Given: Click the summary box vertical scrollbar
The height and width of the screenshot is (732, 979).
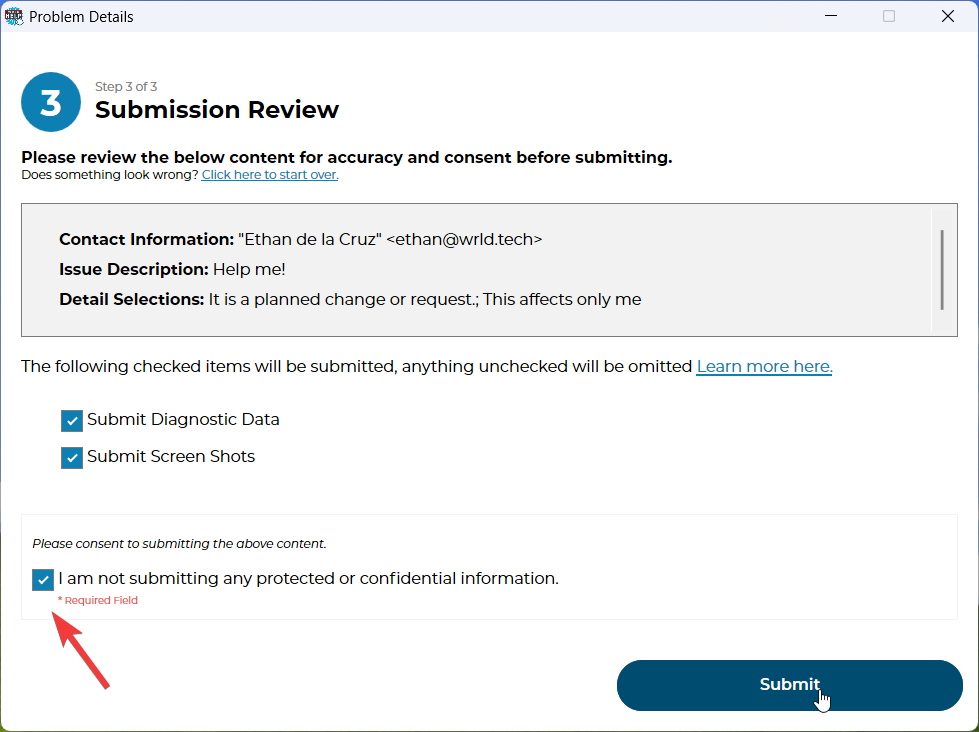Looking at the screenshot, I should tap(941, 270).
